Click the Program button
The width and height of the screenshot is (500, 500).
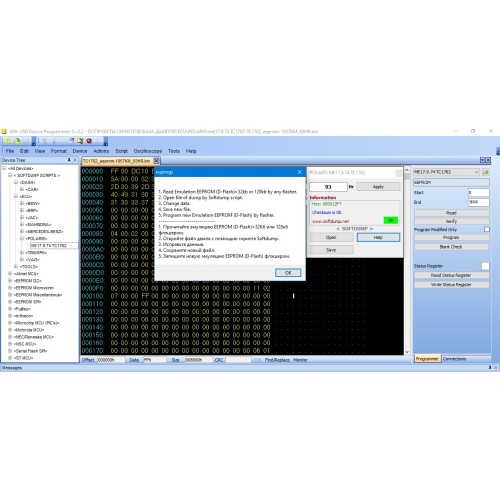click(451, 237)
